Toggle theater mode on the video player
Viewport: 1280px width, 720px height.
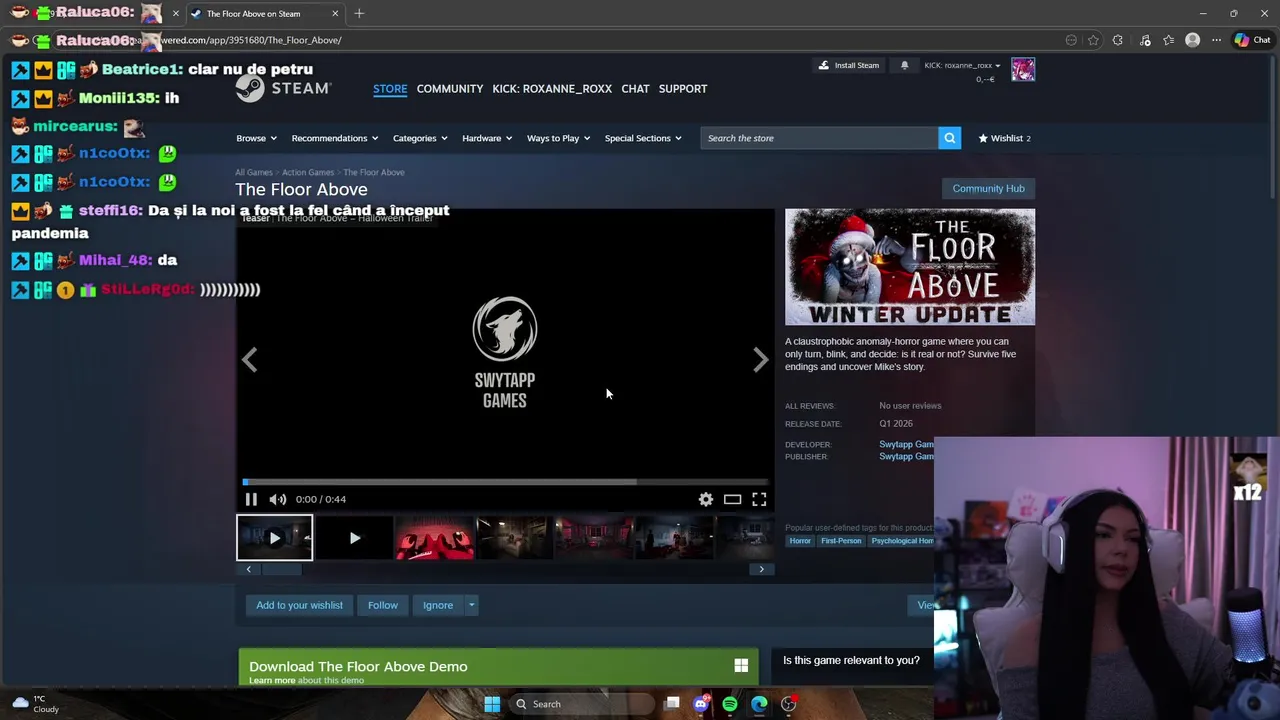733,499
